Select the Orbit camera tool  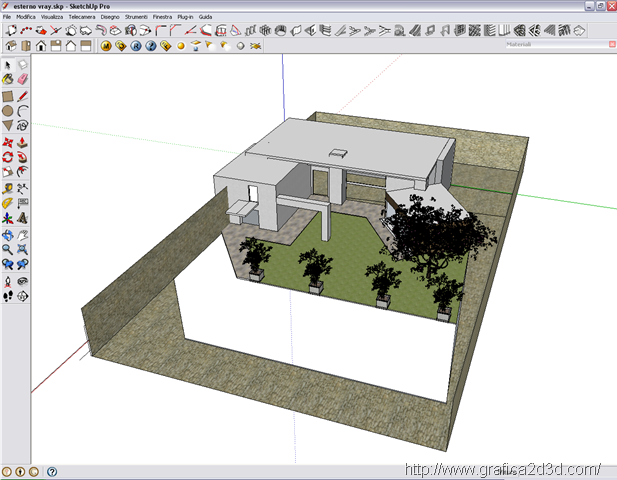tap(8, 234)
